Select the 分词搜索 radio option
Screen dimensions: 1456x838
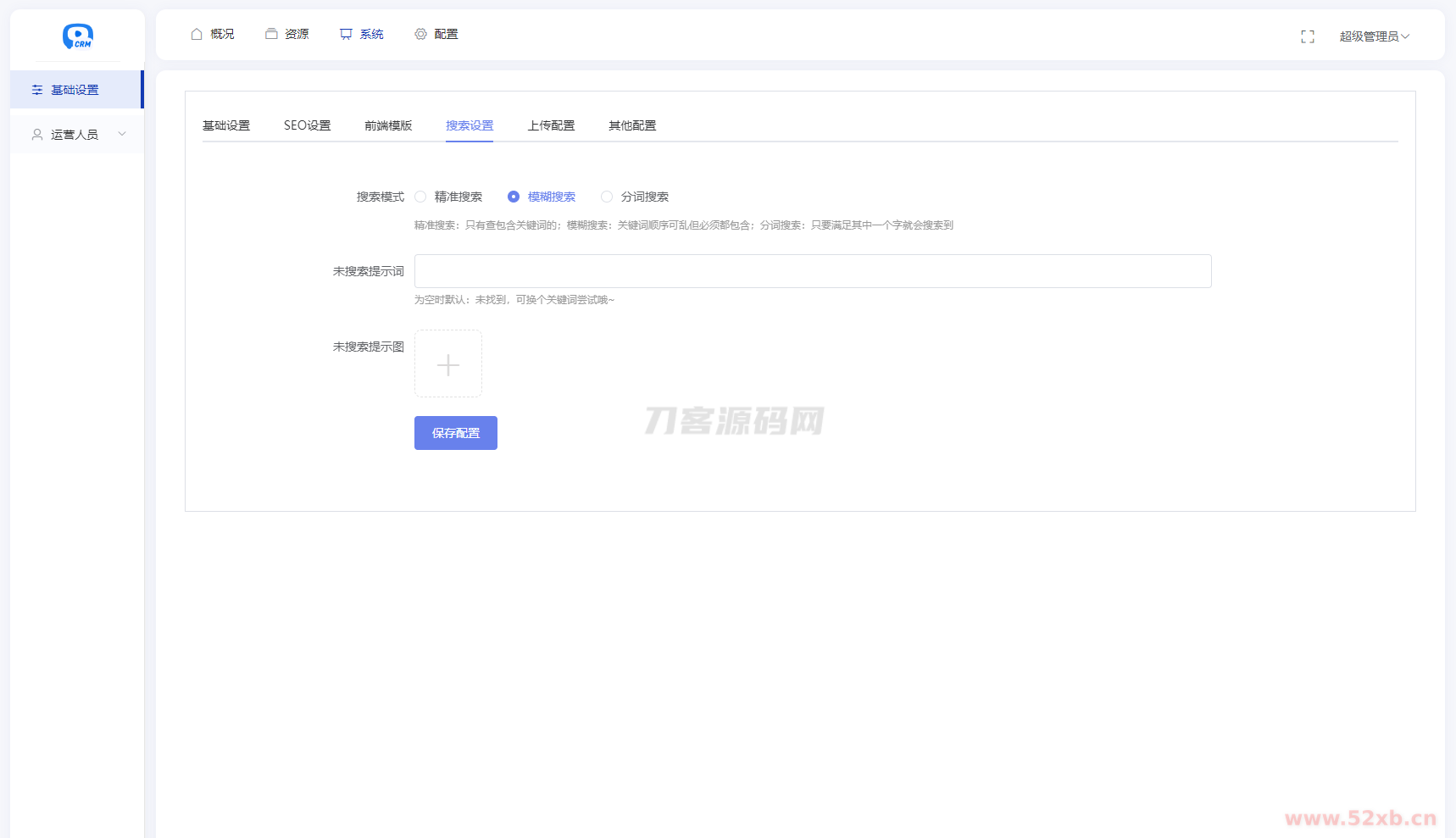point(607,197)
